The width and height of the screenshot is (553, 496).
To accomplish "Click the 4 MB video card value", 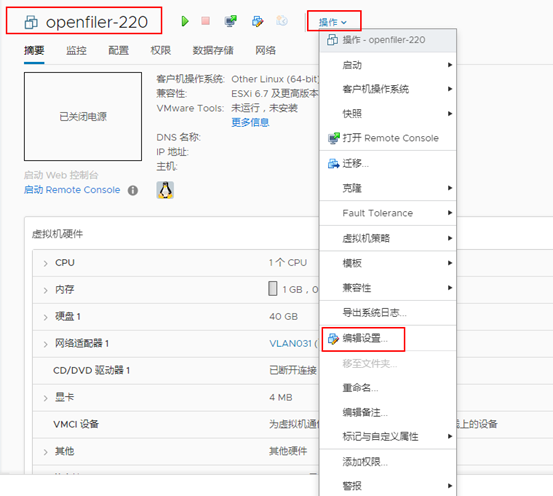I will pyautogui.click(x=281, y=398).
